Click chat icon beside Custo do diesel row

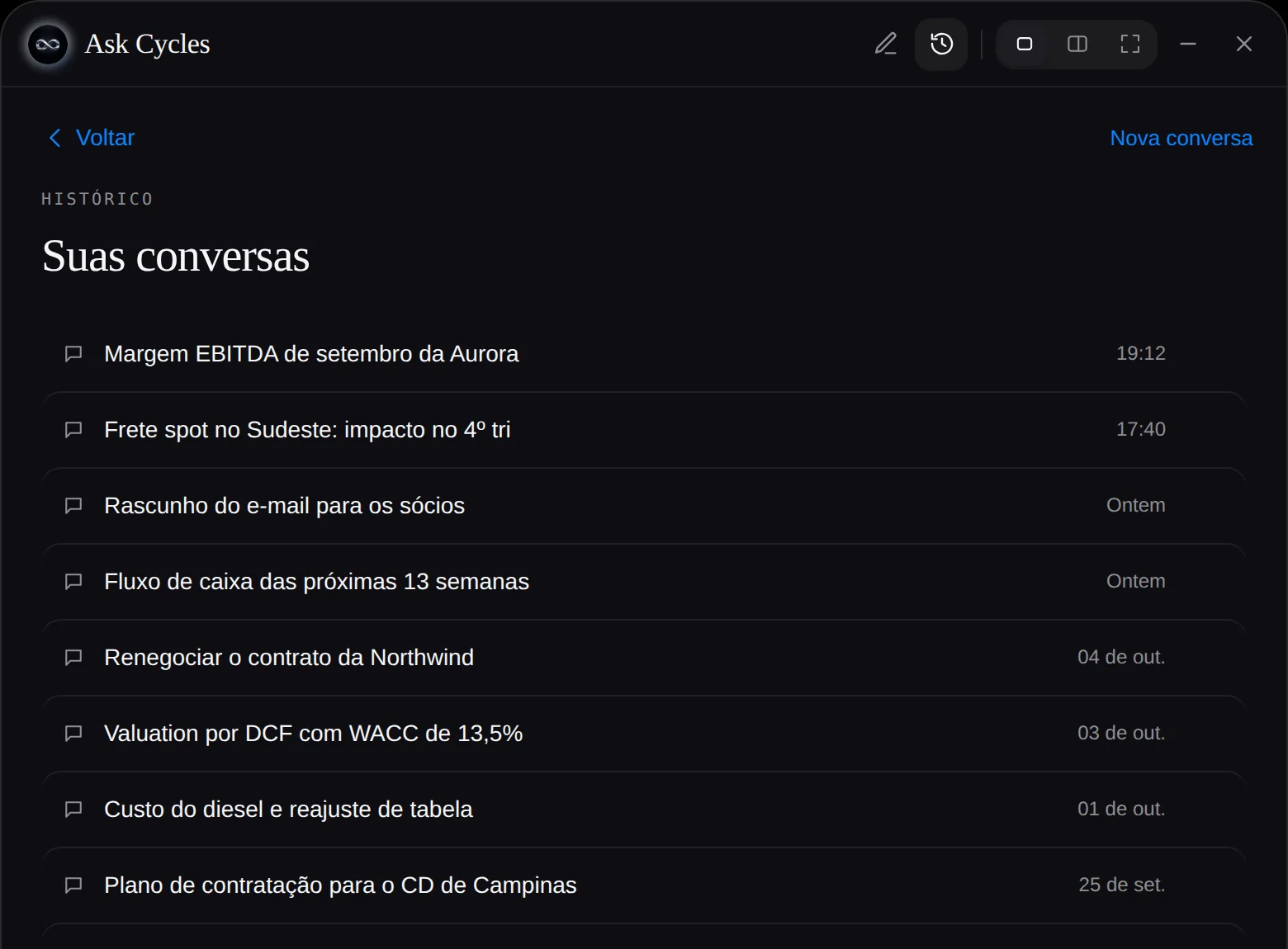click(x=73, y=810)
